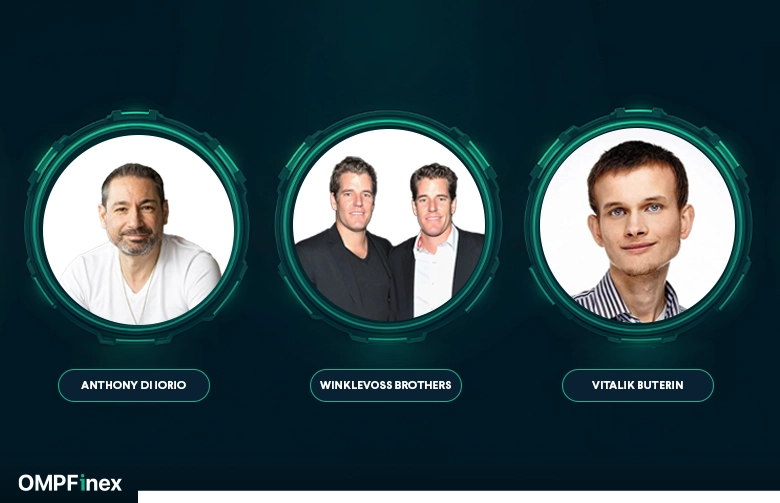The height and width of the screenshot is (503, 780).
Task: Click the white bar along the bottom edge
Action: point(459,497)
